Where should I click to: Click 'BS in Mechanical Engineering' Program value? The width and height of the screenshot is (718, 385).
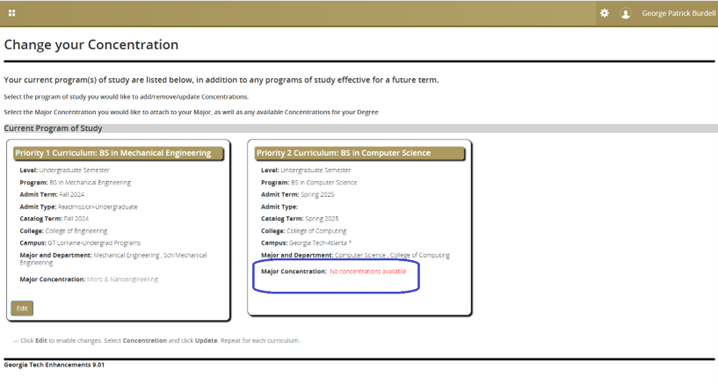[x=90, y=183]
